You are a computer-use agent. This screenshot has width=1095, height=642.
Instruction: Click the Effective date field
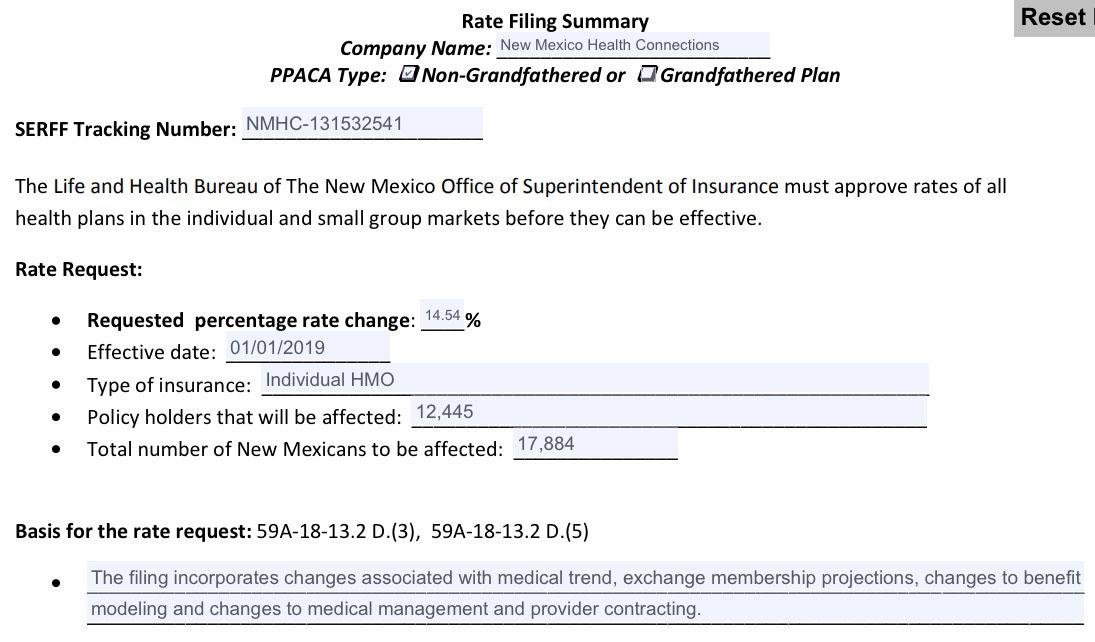click(x=307, y=348)
